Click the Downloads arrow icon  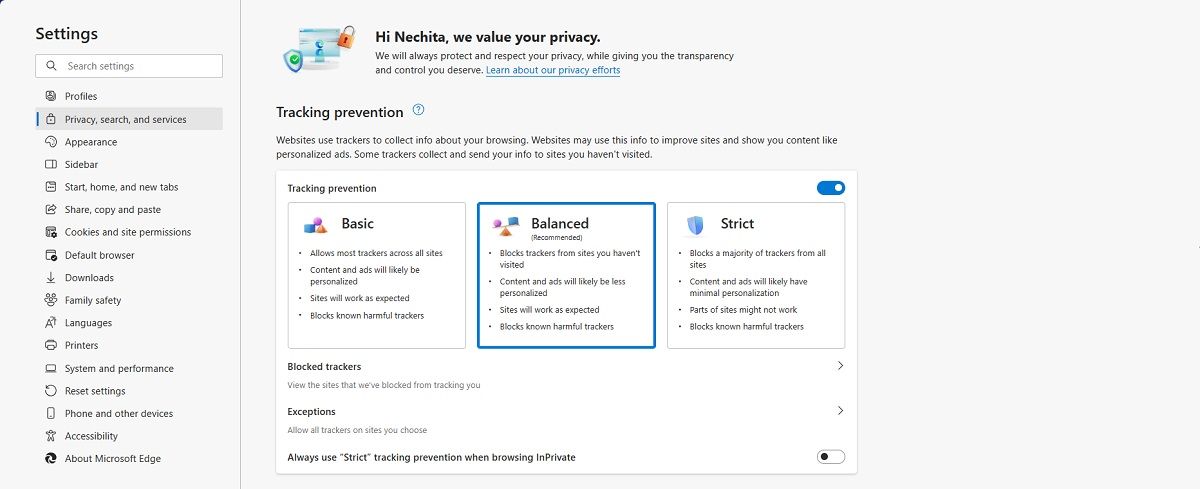tap(51, 278)
